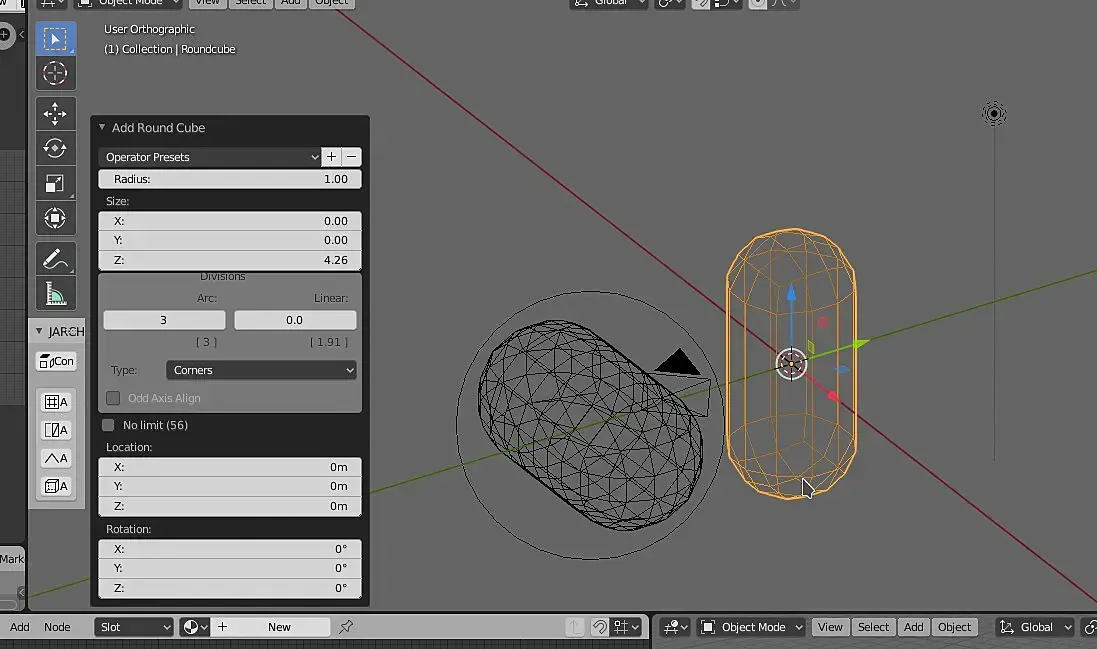Viewport: 1097px width, 649px height.
Task: Click the grid-pattern A icon in JARCH panel
Action: tap(56, 402)
